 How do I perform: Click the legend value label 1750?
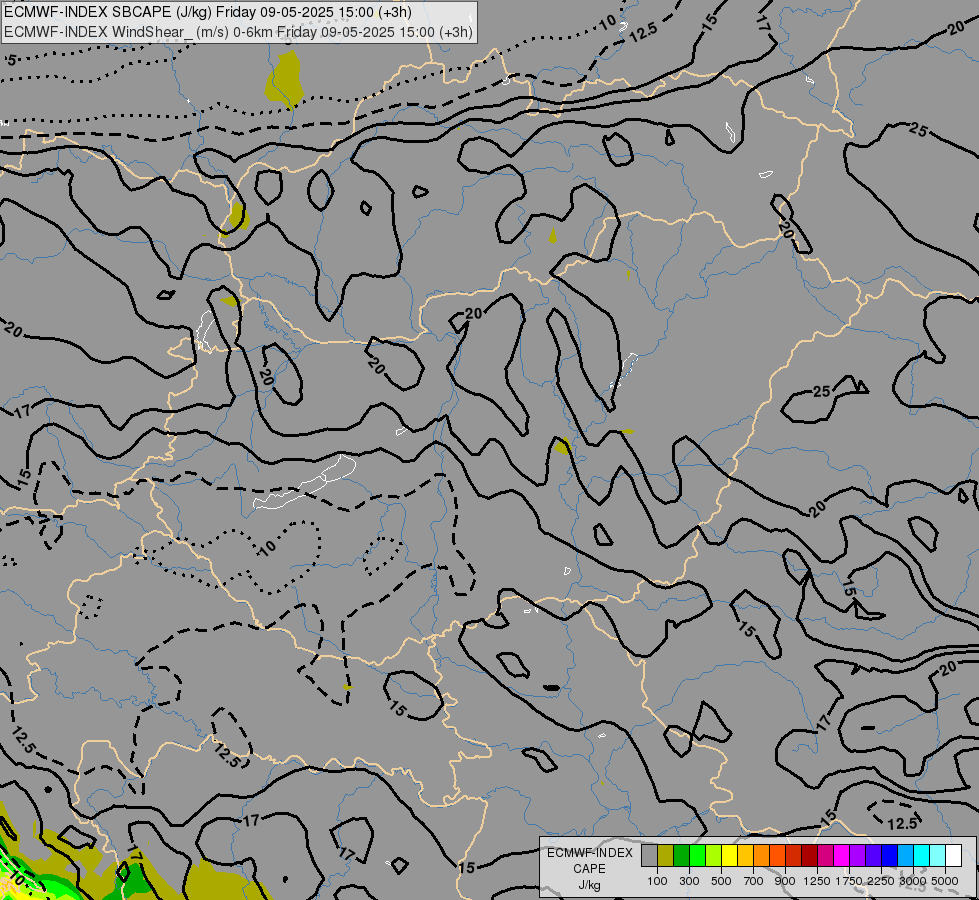[849, 881]
